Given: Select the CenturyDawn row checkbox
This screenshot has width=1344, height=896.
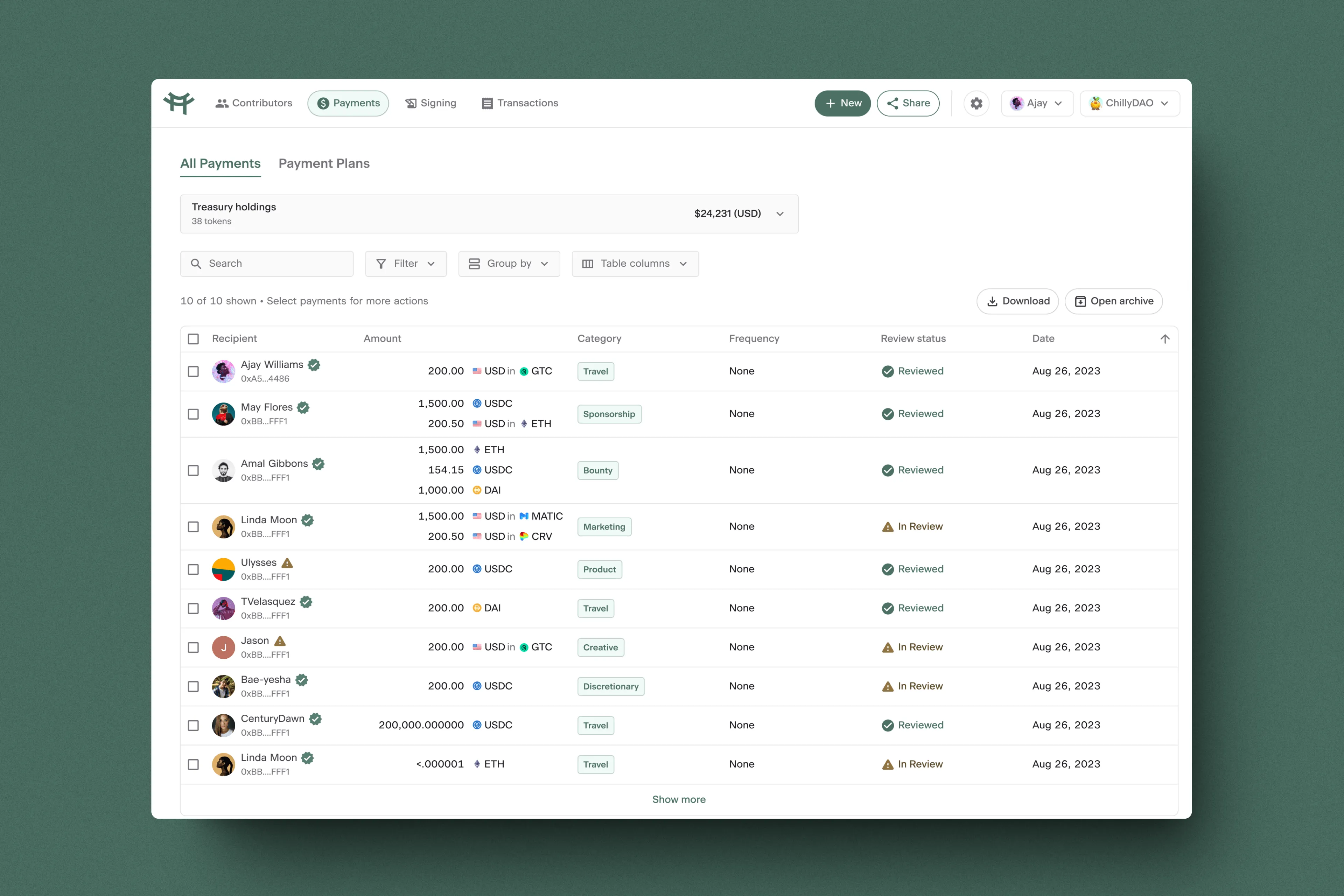Looking at the screenshot, I should tap(194, 725).
